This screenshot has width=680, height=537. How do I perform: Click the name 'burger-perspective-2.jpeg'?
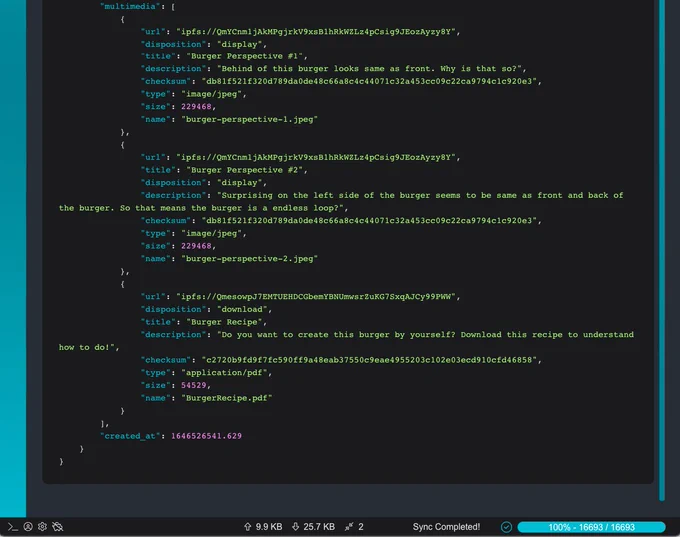point(249,259)
